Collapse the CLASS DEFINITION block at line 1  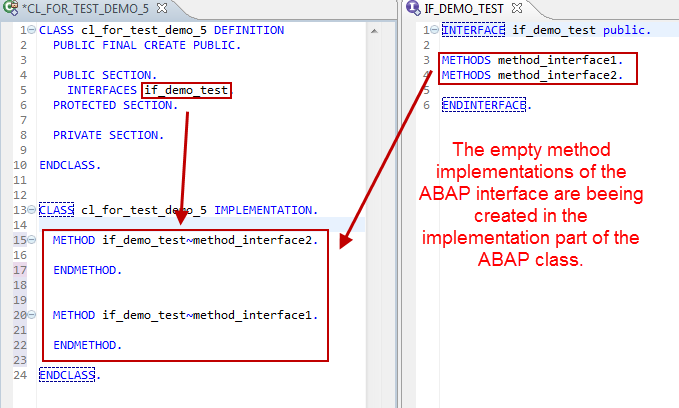(32, 30)
